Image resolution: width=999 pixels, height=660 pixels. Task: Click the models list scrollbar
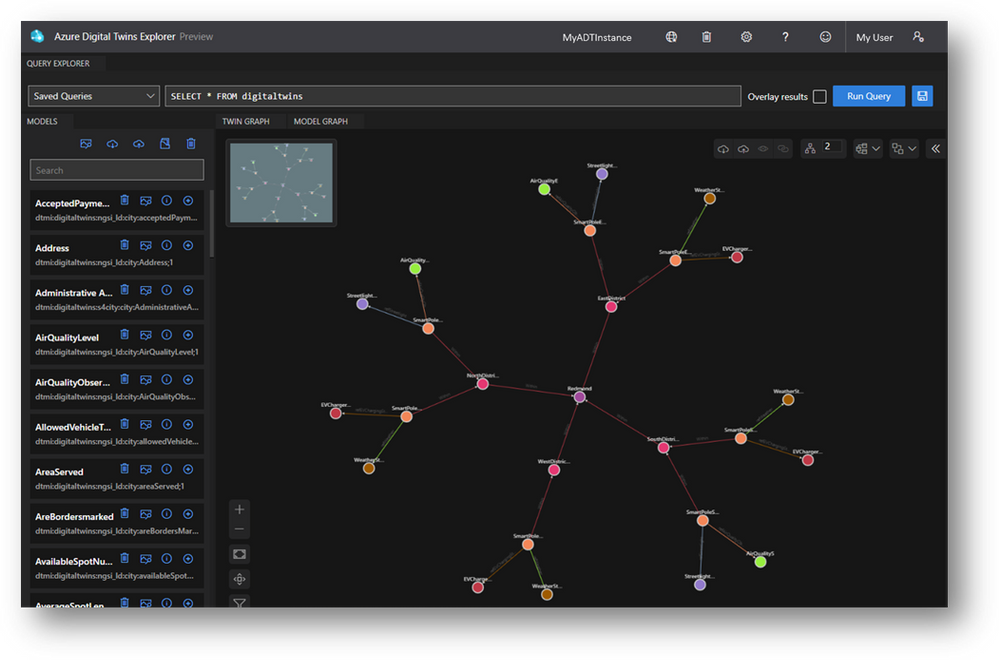(x=211, y=223)
